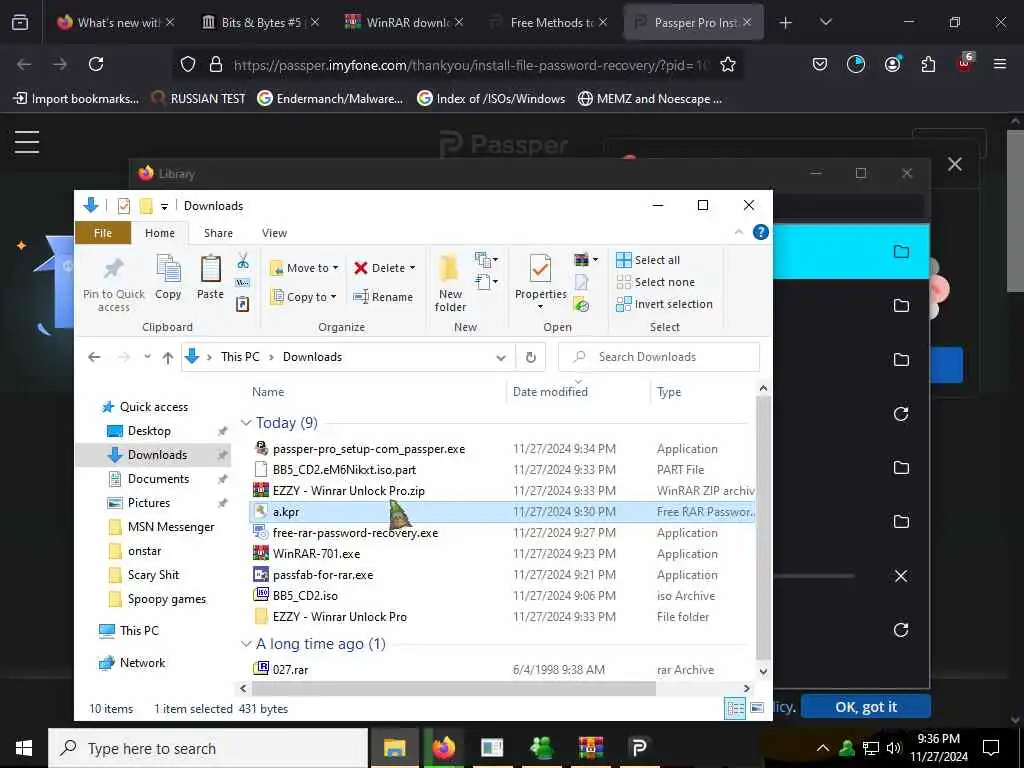The image size is (1024, 768).
Task: Open WinRAR from the taskbar
Action: [590, 748]
